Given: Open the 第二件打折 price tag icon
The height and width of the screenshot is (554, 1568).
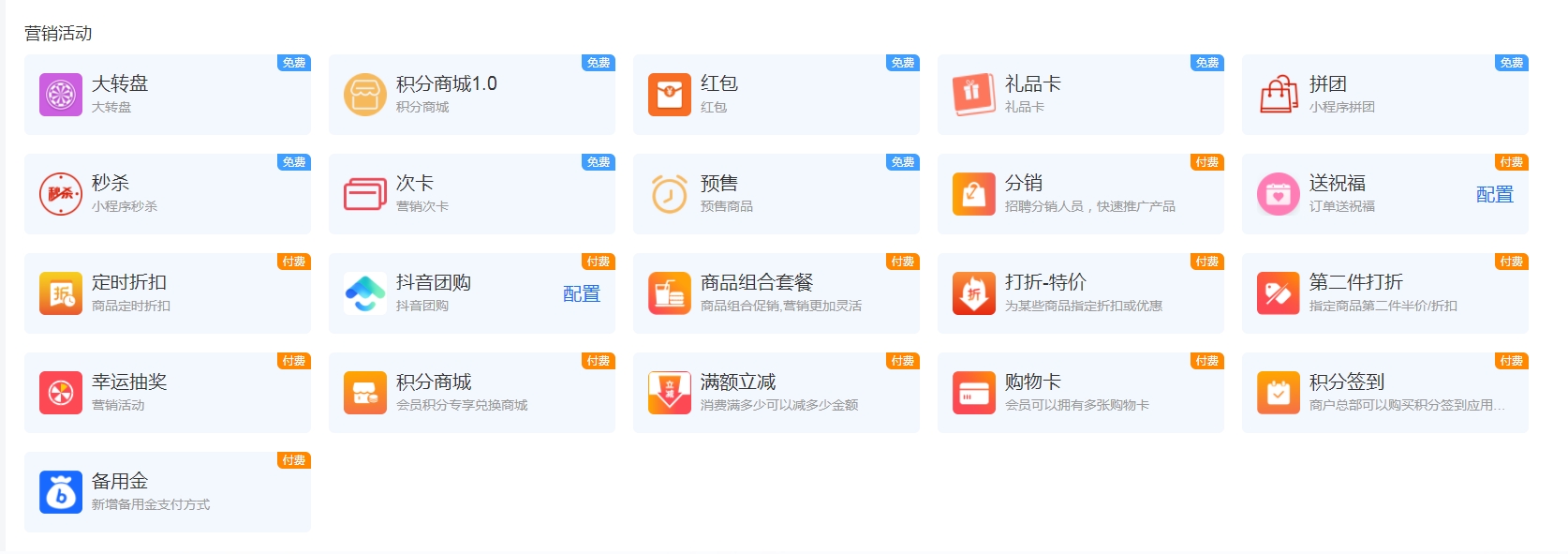Looking at the screenshot, I should point(1279,293).
